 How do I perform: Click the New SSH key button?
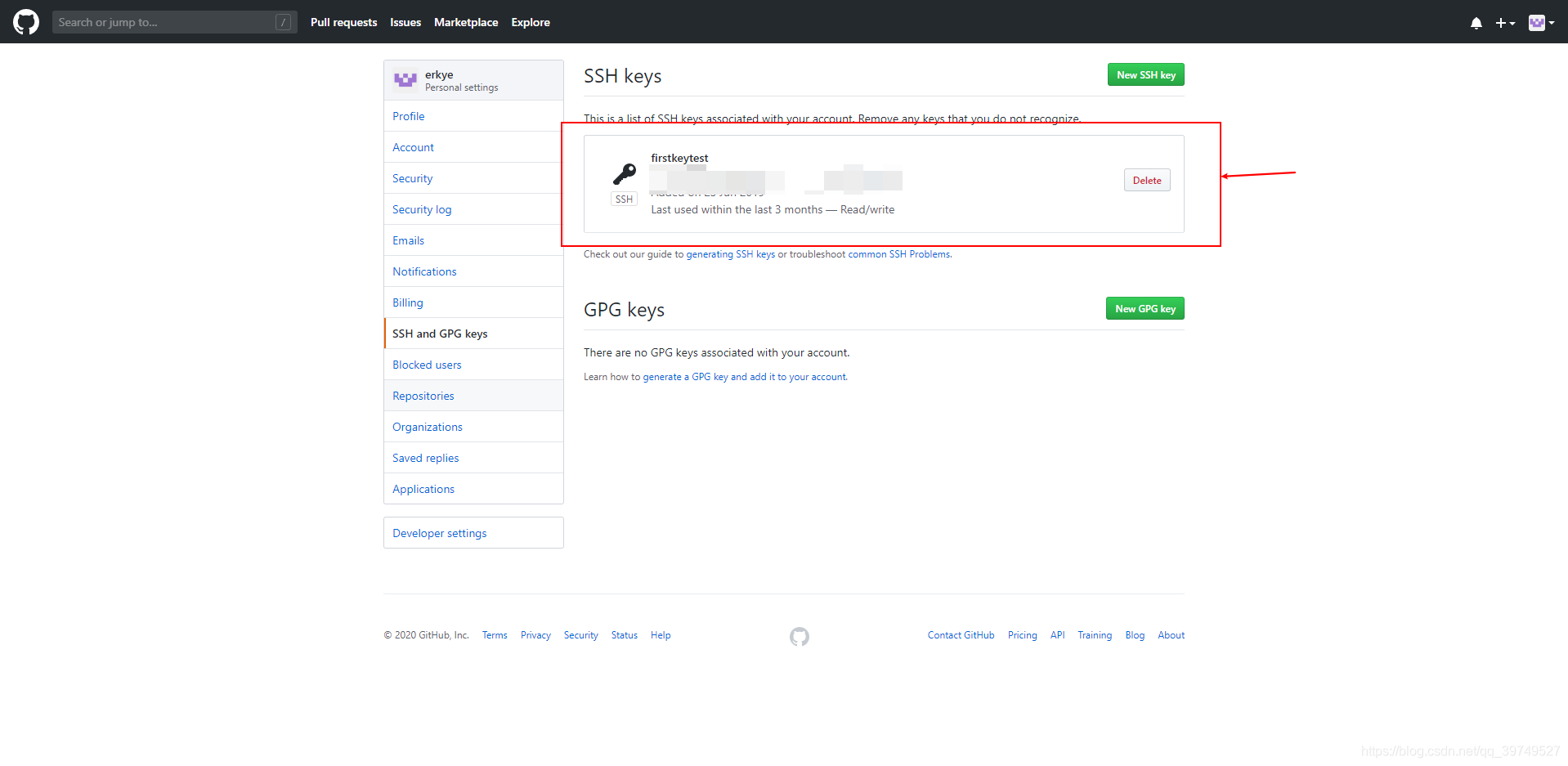(x=1146, y=74)
